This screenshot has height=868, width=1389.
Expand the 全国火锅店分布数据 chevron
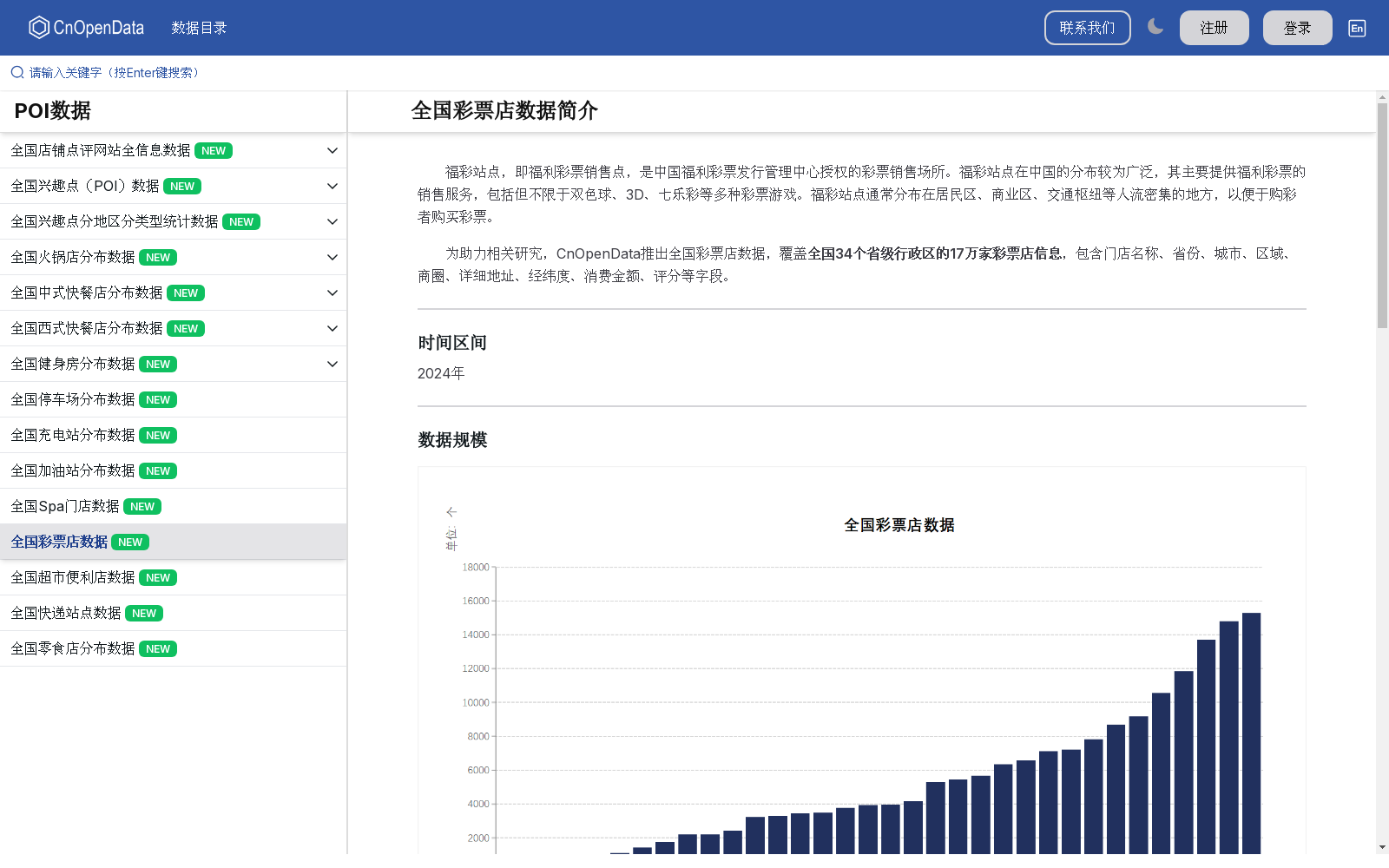coord(332,258)
